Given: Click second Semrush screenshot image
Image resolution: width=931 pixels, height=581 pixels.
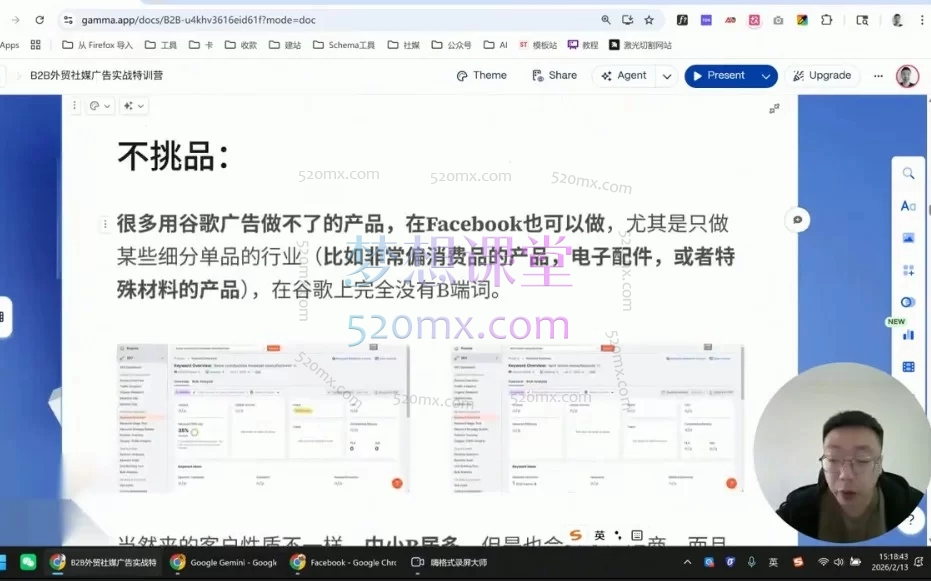Looking at the screenshot, I should [597, 418].
